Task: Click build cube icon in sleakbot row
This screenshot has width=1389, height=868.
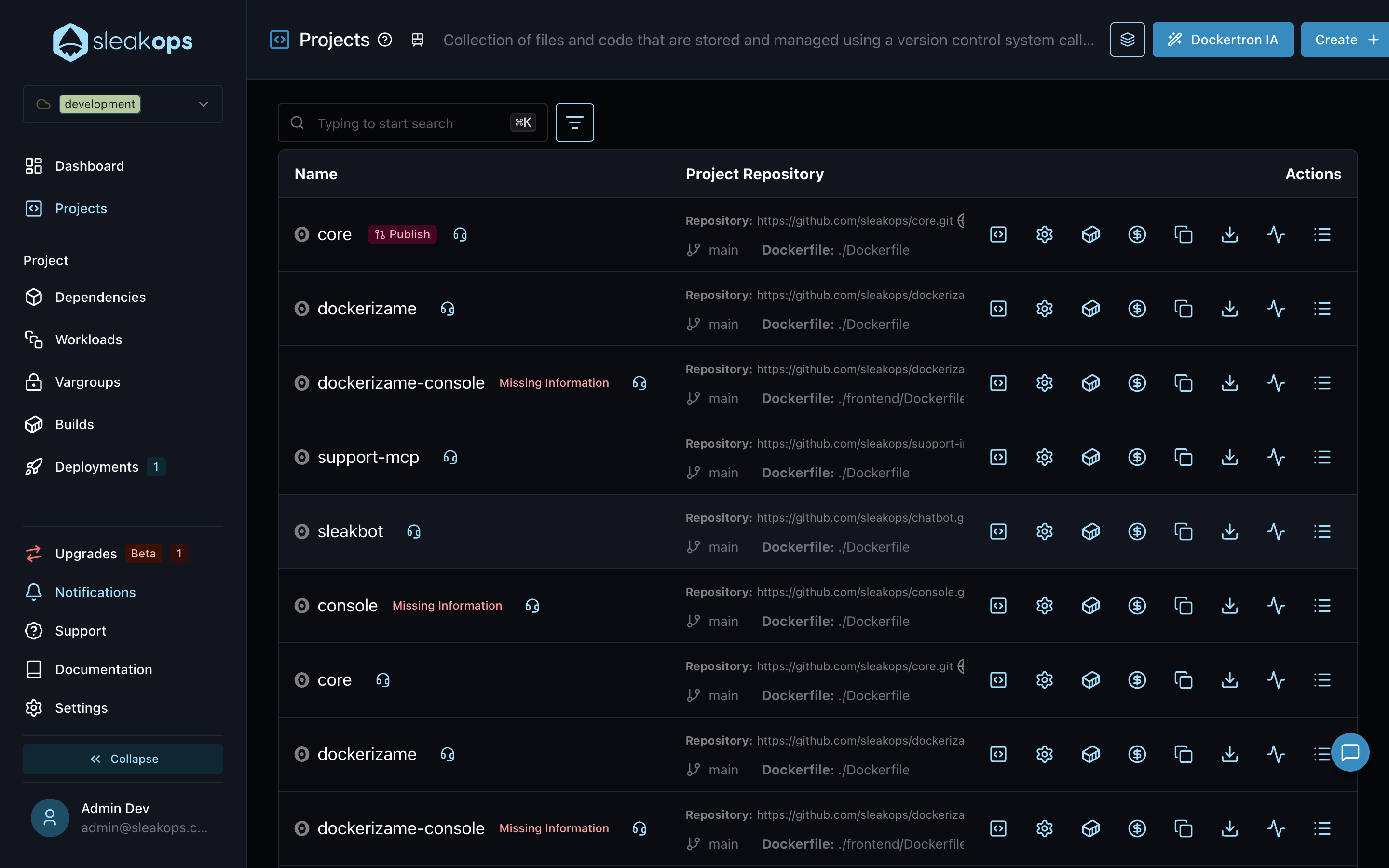Action: point(1090,531)
